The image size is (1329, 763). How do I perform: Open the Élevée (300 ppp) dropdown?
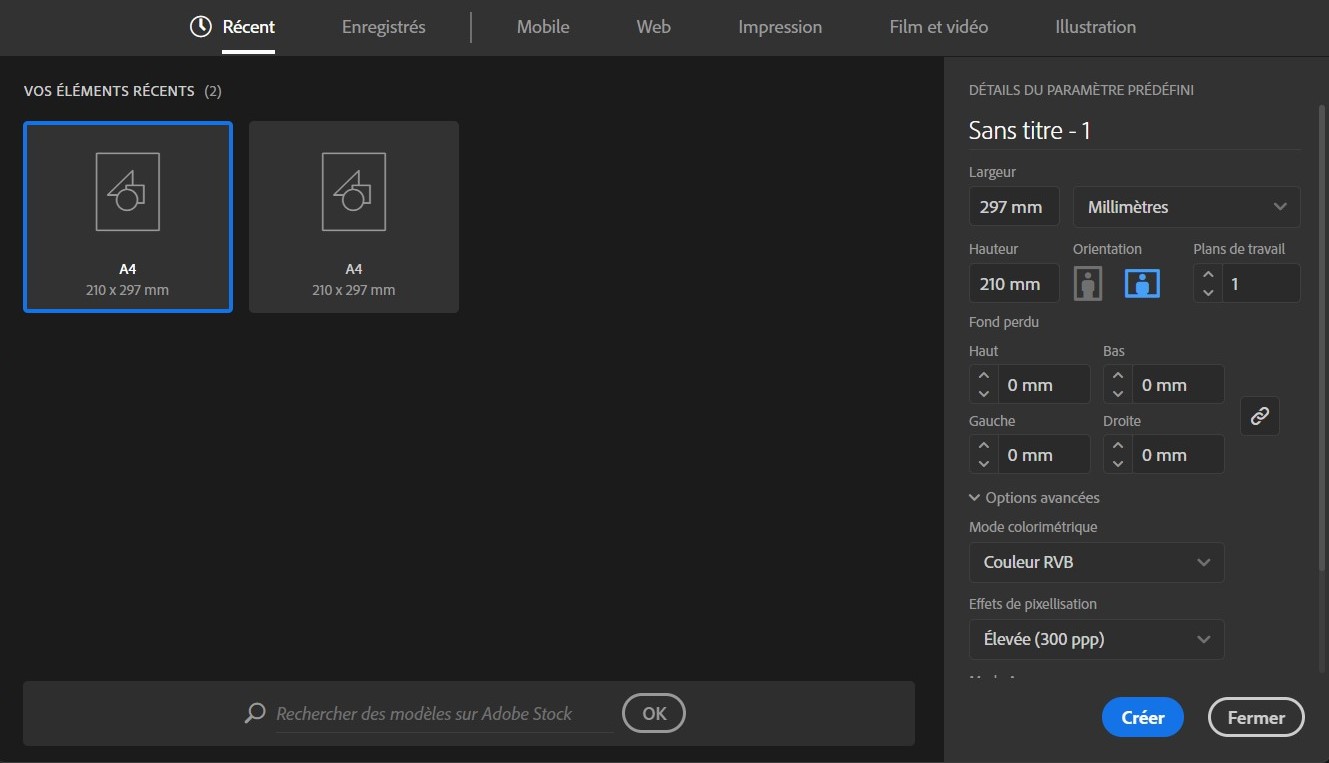tap(1097, 639)
